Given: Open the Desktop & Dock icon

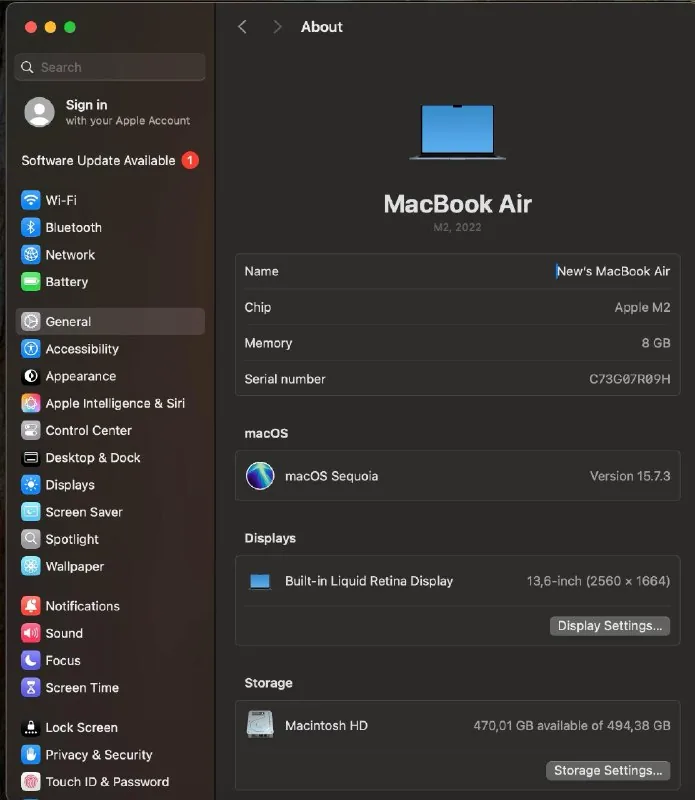Looking at the screenshot, I should [31, 458].
